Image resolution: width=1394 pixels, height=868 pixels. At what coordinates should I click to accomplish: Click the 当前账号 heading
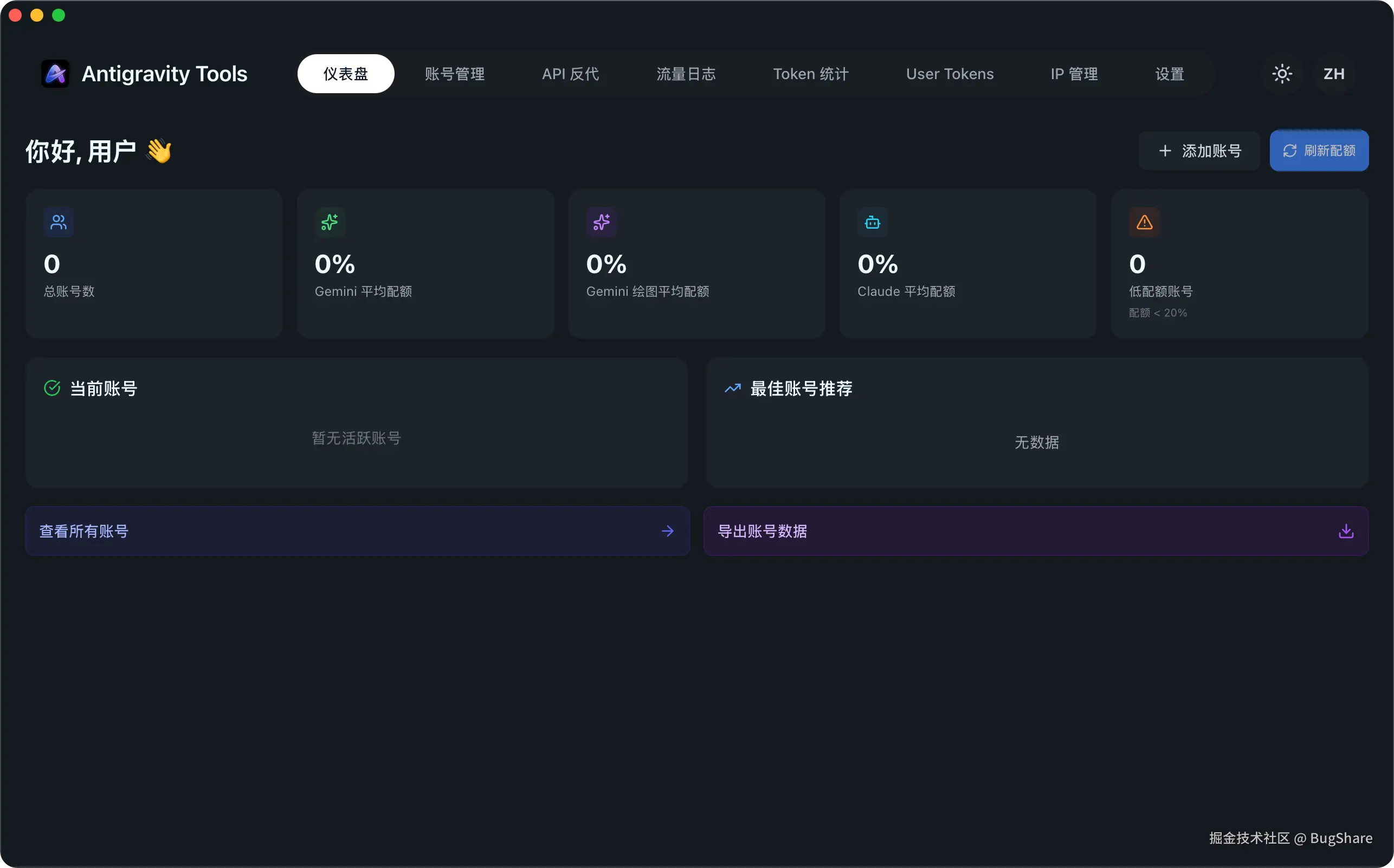tap(104, 388)
